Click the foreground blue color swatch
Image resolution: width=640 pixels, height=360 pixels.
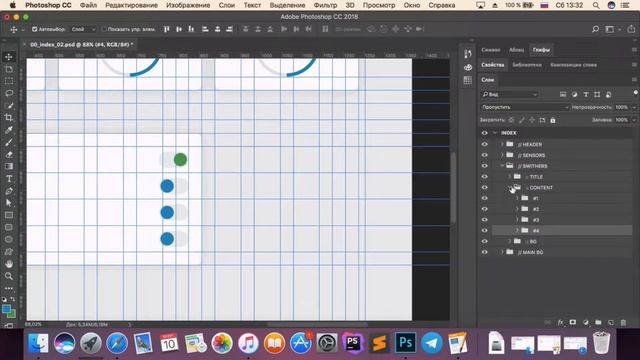6,310
